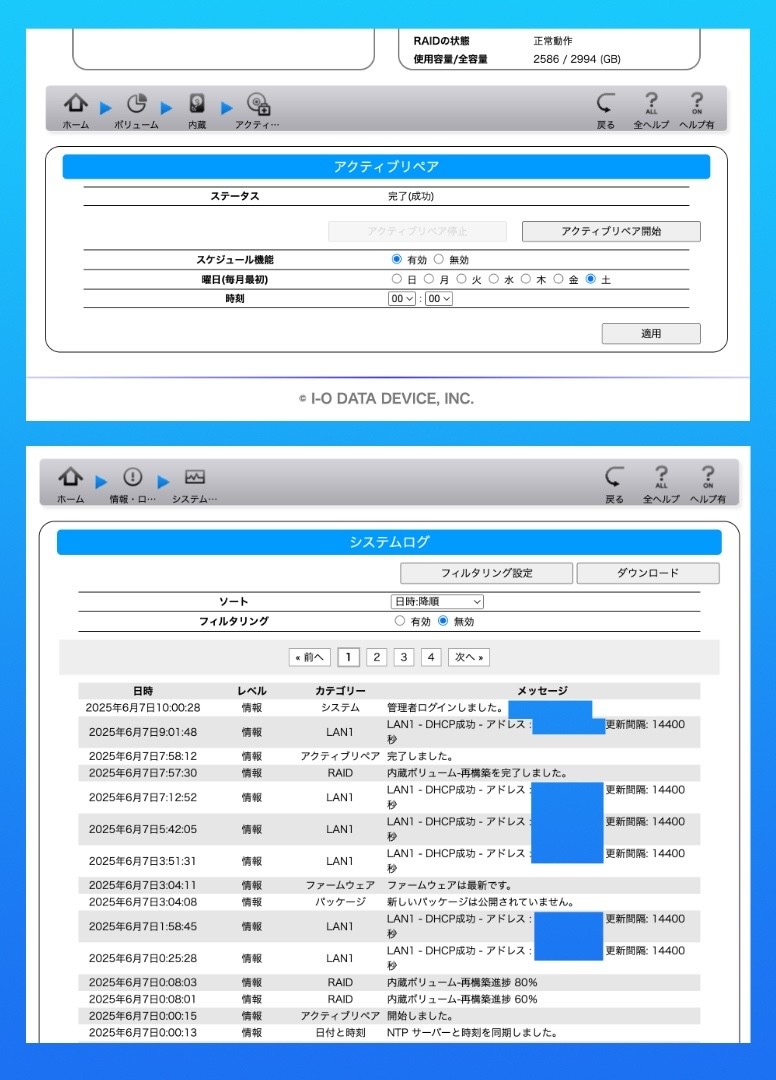Select システム… breadcrumb icon
The image size is (776, 1080).
pyautogui.click(x=195, y=485)
